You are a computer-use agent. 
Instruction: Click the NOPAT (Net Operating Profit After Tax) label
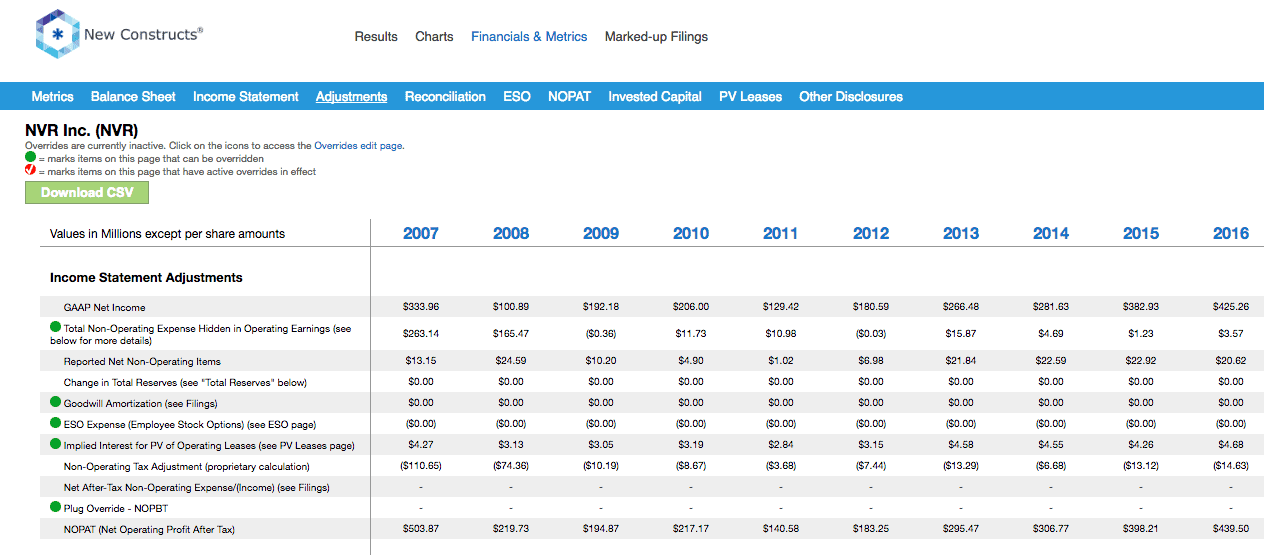[x=149, y=529]
